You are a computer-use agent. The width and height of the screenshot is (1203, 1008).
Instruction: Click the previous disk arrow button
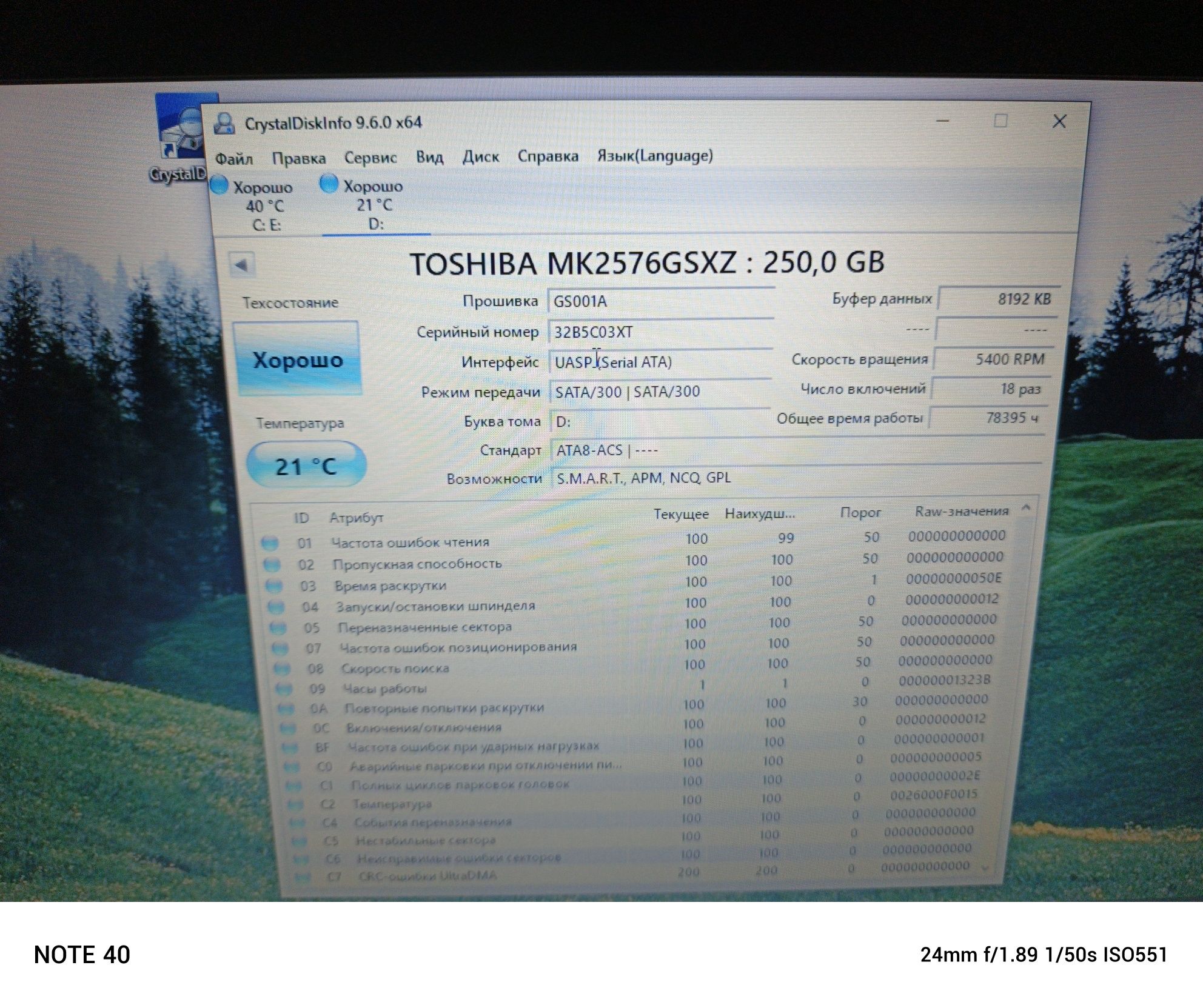pos(241,265)
